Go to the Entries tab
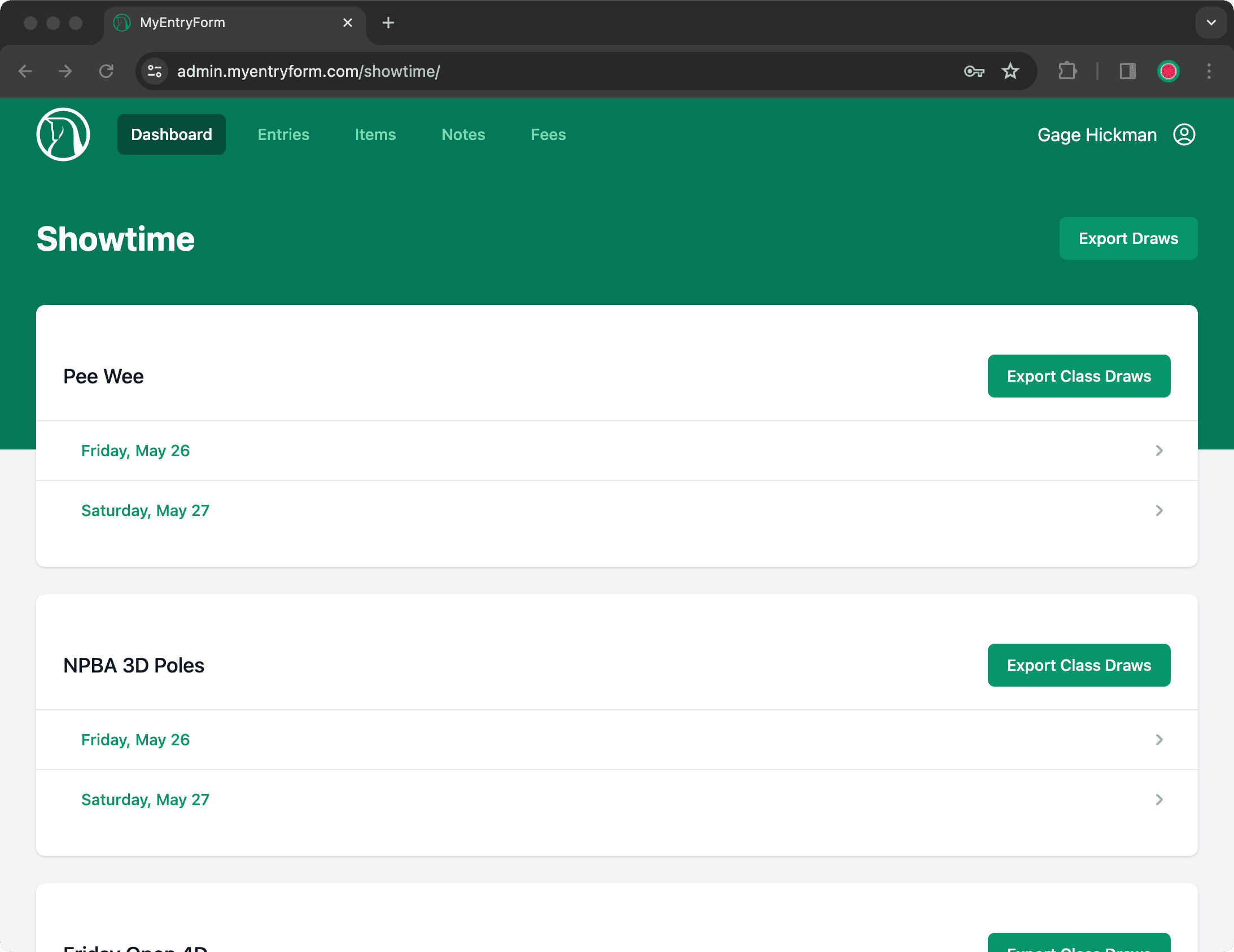 click(283, 134)
